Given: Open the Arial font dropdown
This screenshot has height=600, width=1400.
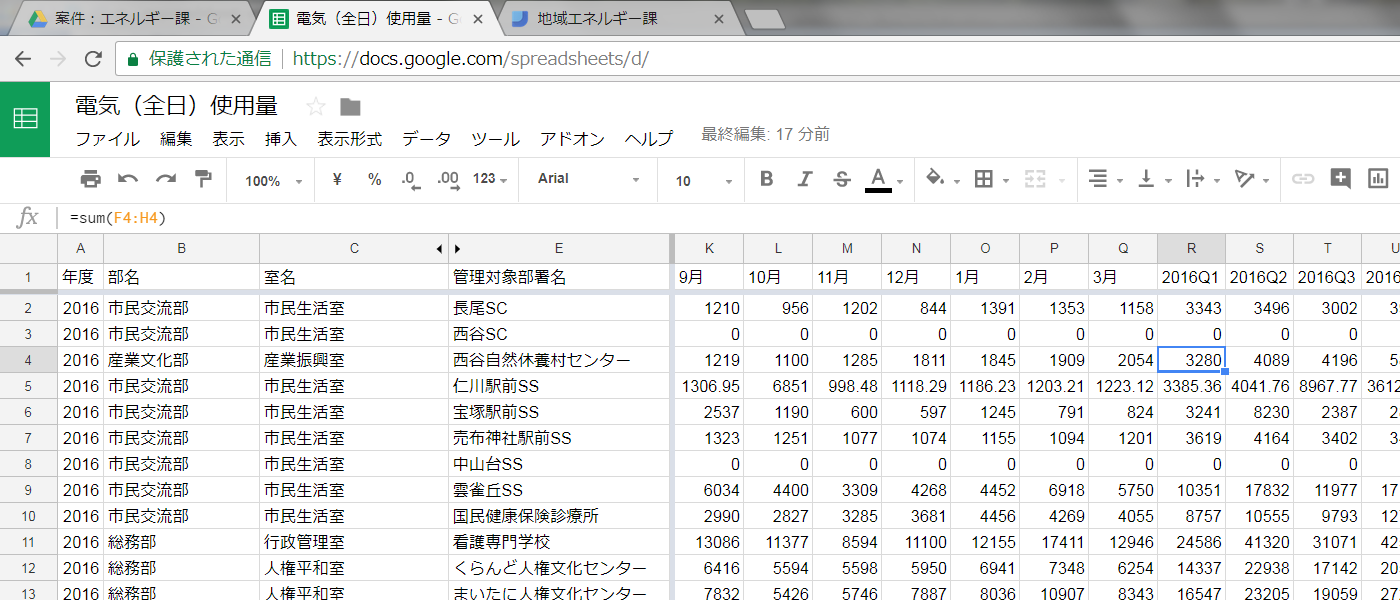Looking at the screenshot, I should coord(588,179).
